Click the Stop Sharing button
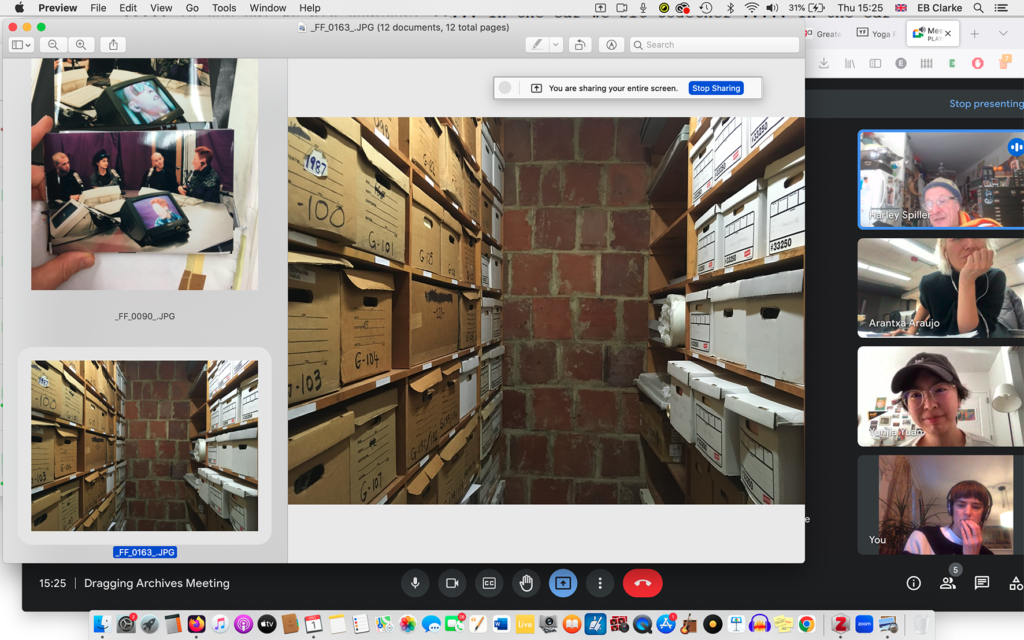Viewport: 1024px width, 640px height. [716, 88]
